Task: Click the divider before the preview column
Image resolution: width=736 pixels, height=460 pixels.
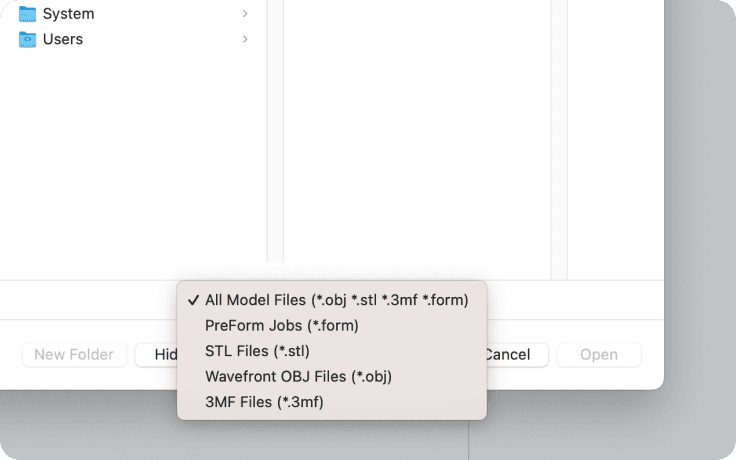Action: tap(559, 139)
